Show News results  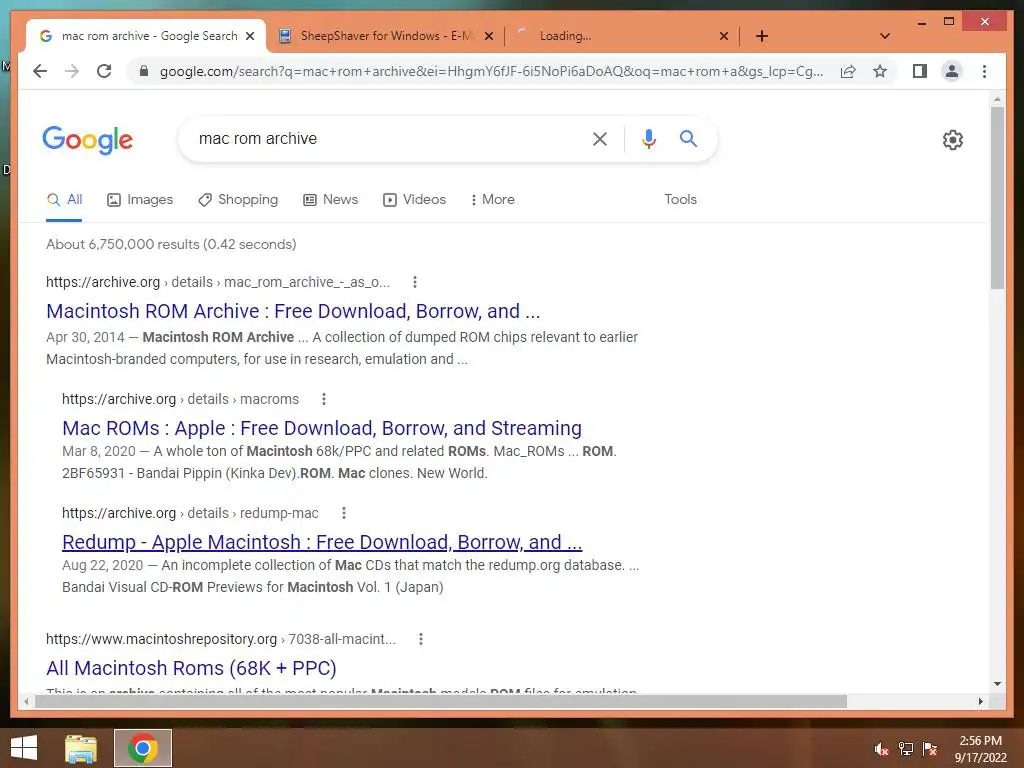tap(330, 199)
